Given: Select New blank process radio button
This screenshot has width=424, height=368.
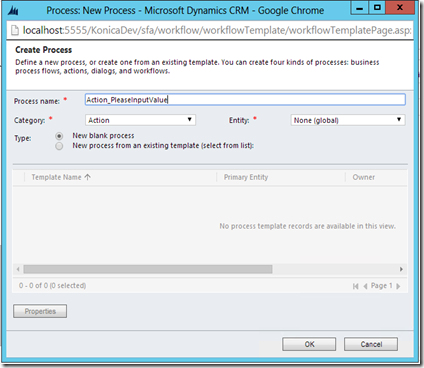Looking at the screenshot, I should pyautogui.click(x=59, y=136).
